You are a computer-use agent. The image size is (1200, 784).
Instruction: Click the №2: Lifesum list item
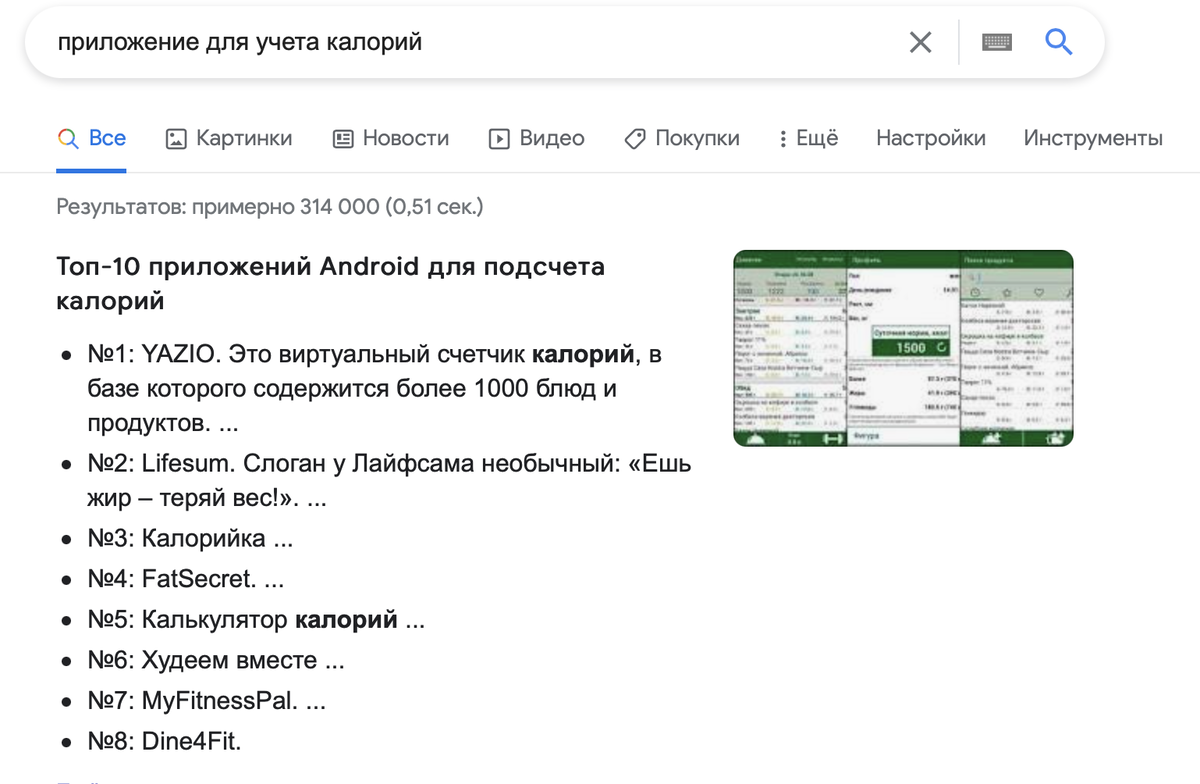click(389, 481)
